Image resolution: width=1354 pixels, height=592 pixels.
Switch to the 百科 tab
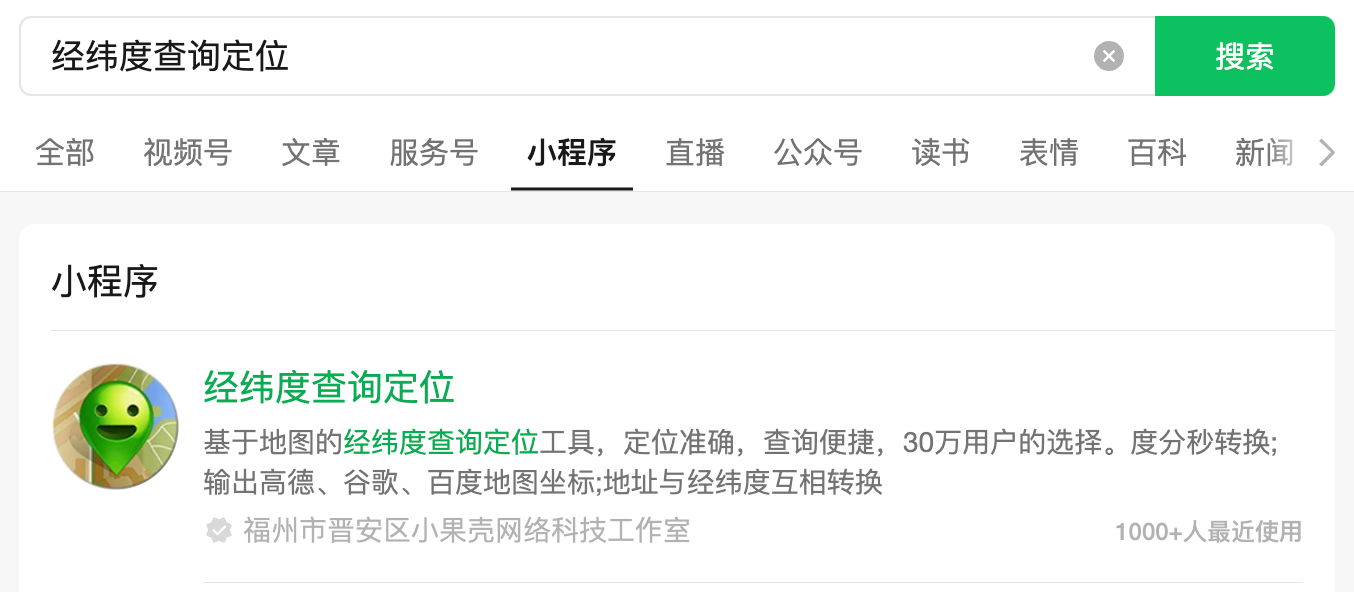(1157, 153)
